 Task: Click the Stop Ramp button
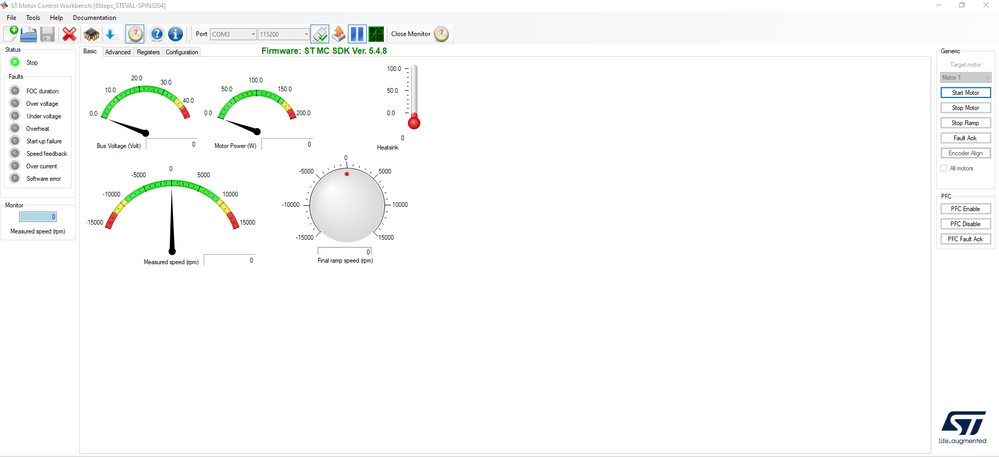966,122
